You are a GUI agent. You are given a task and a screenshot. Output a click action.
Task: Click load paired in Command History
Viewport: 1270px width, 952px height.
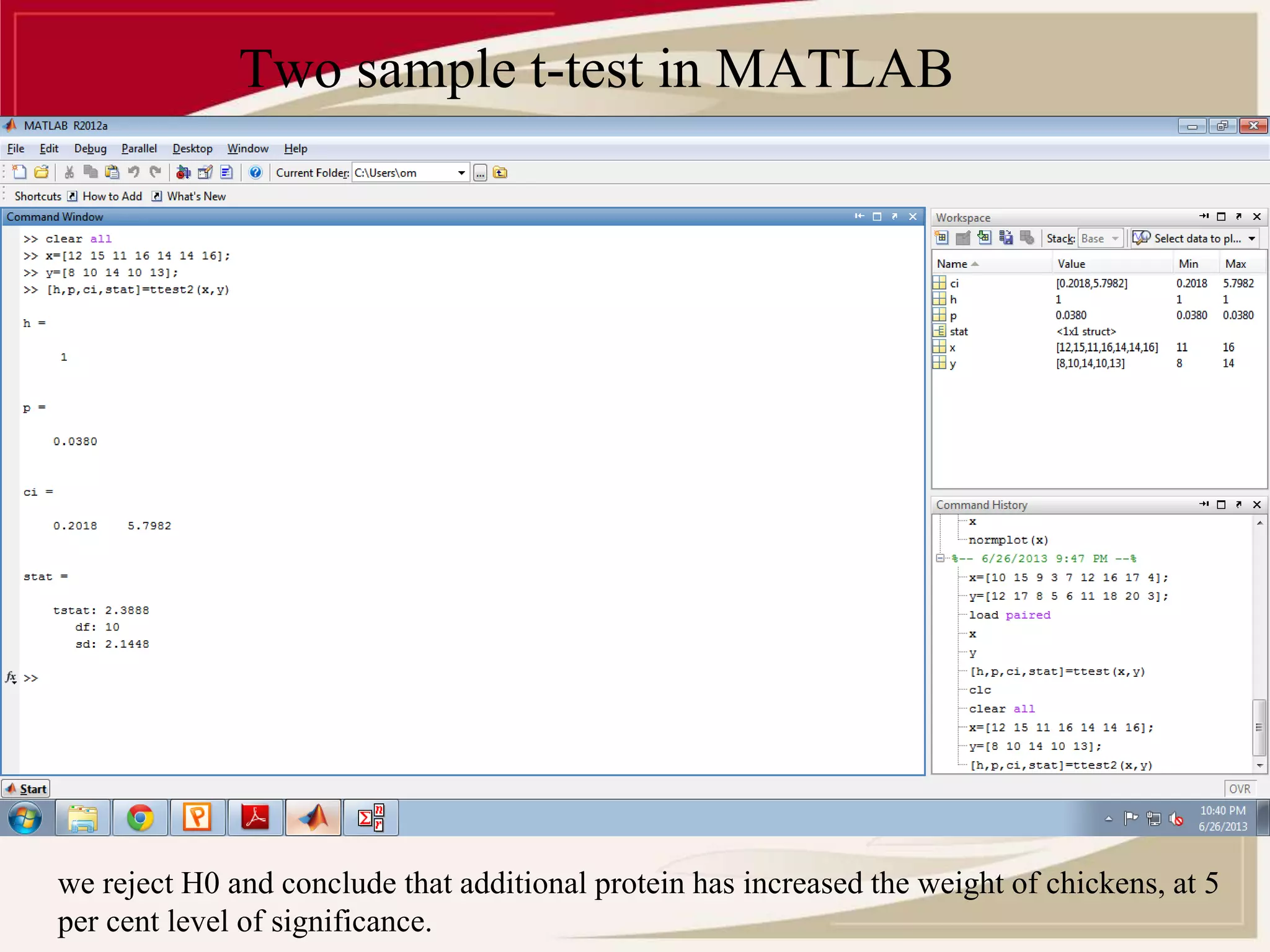(1010, 615)
